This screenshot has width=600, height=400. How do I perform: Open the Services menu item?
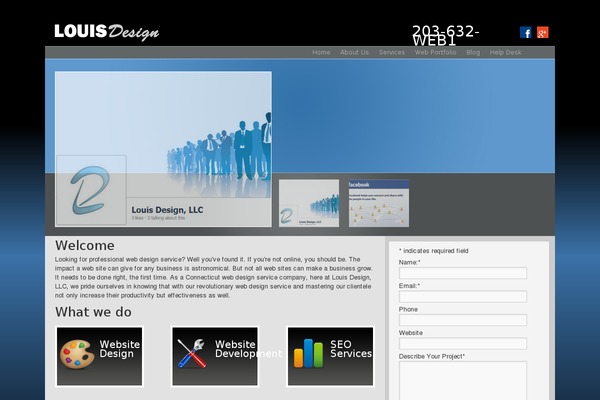tap(392, 52)
